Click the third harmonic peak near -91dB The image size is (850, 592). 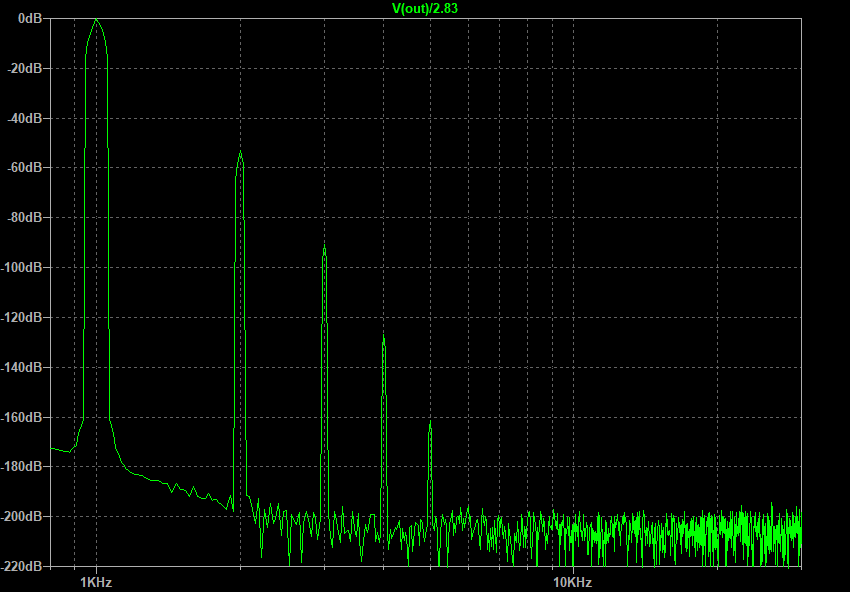point(324,247)
